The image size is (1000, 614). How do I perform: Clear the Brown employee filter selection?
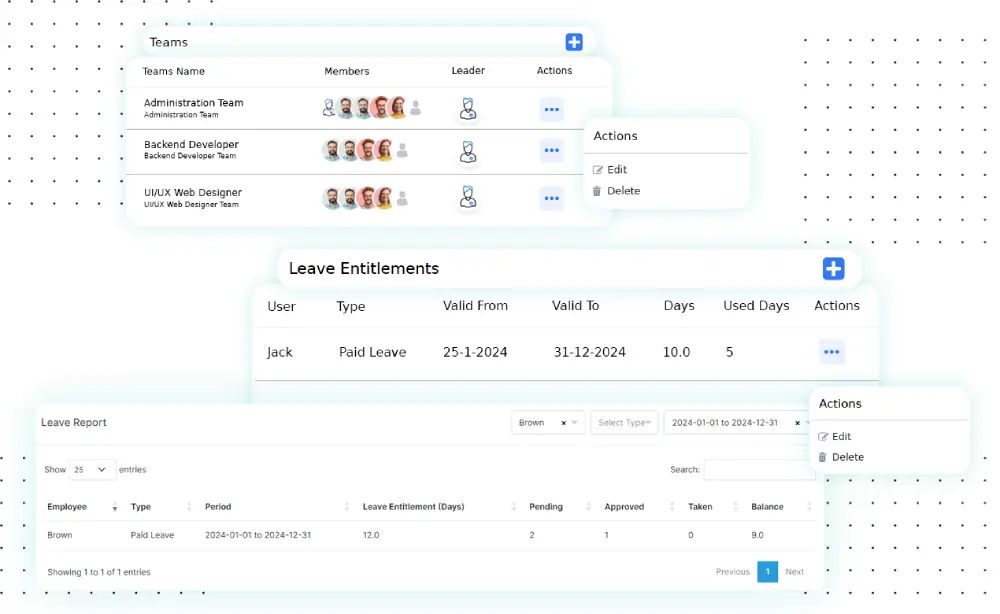563,423
